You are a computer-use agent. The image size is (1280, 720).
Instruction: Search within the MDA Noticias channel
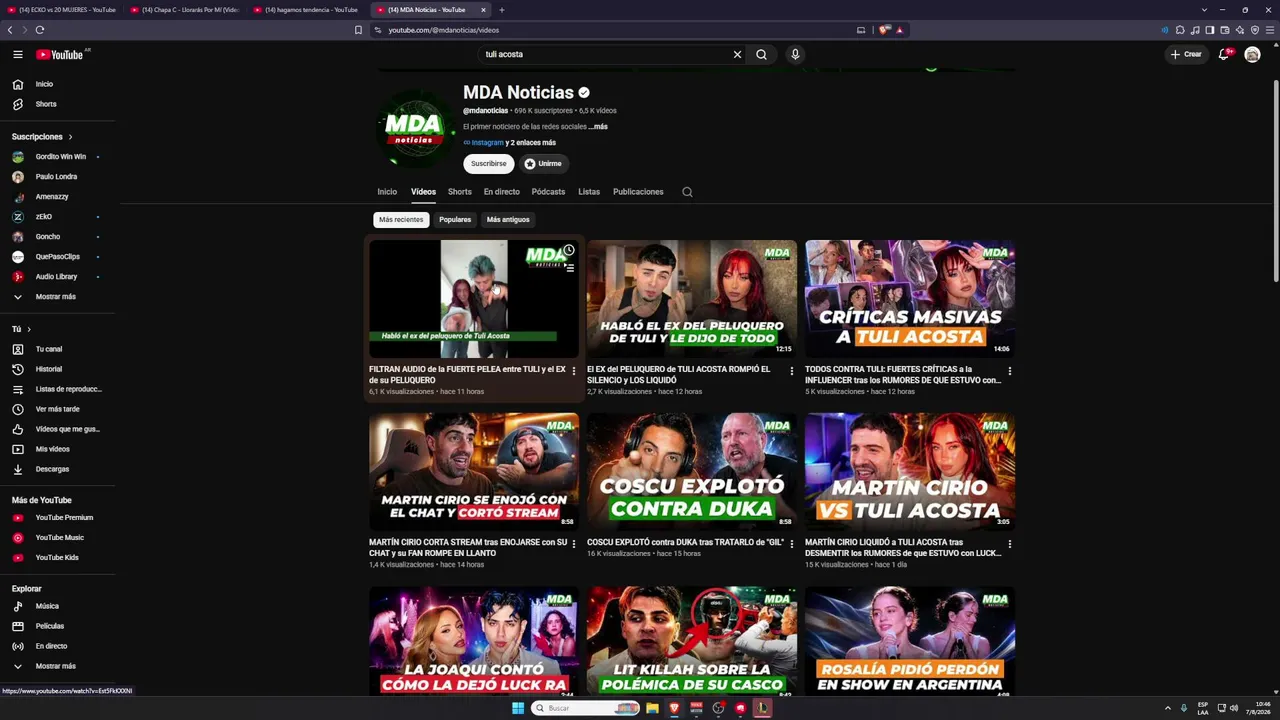click(x=687, y=192)
